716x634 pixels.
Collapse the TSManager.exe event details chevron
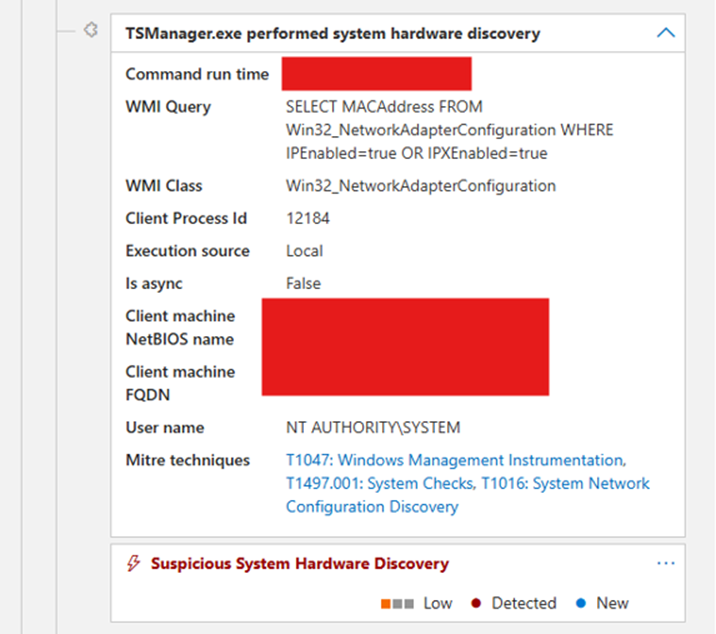666,33
